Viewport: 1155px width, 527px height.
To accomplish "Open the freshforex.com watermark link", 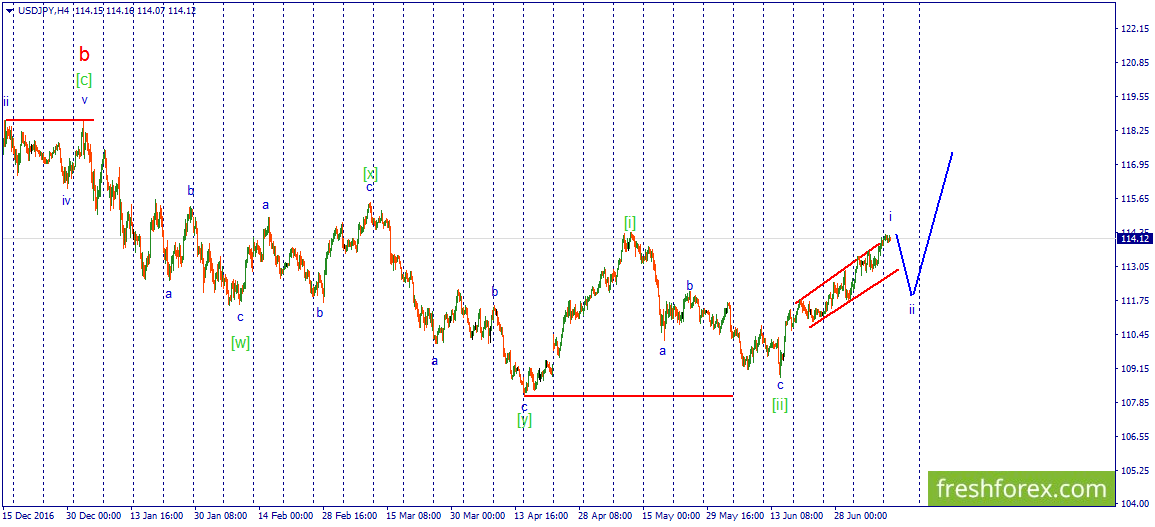I will pos(1022,489).
